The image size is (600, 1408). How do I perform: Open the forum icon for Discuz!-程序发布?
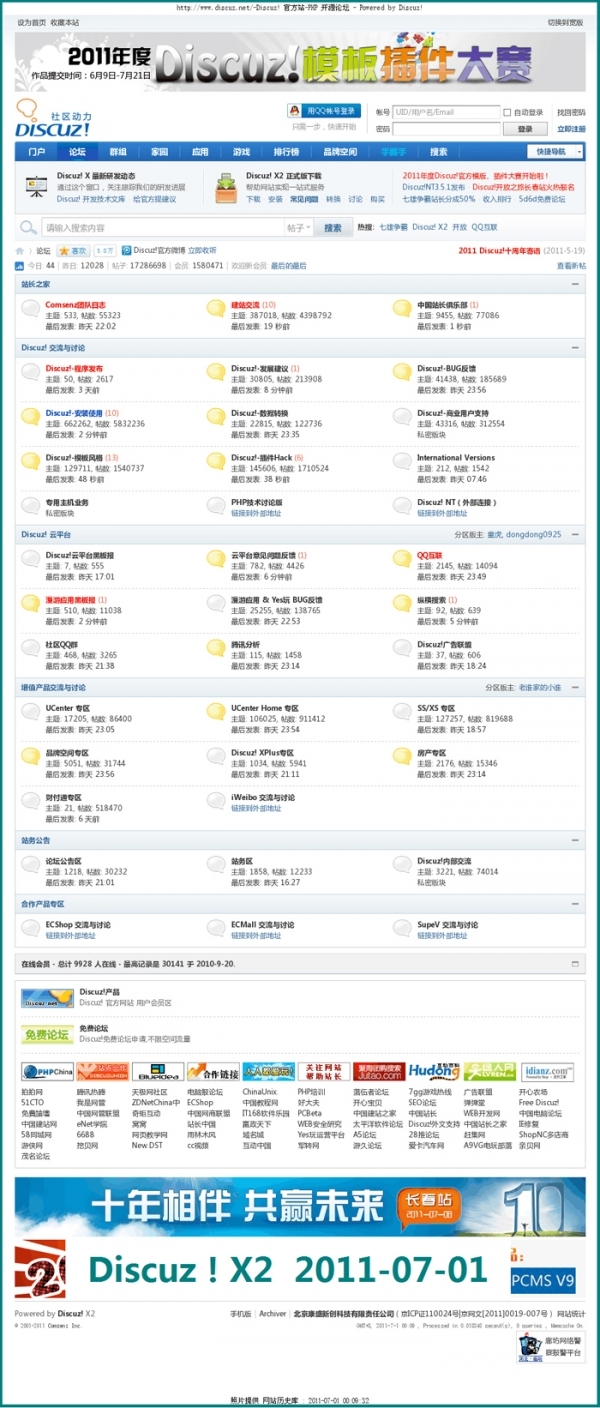click(x=31, y=372)
